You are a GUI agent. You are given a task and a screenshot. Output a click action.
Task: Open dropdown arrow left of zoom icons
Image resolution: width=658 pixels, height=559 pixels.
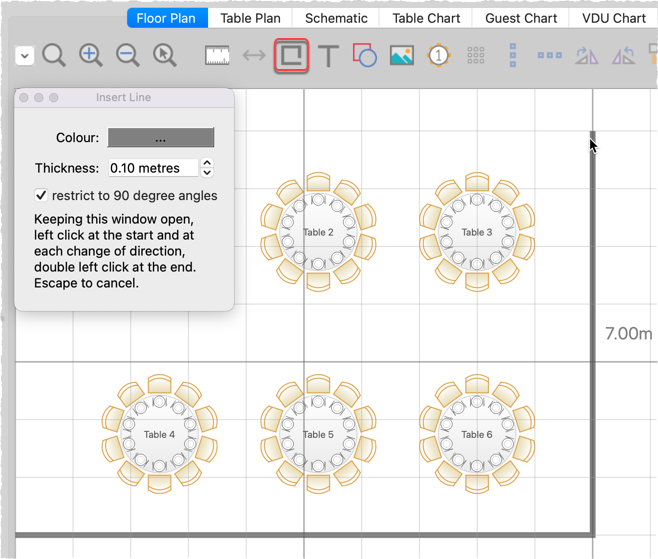click(x=24, y=56)
